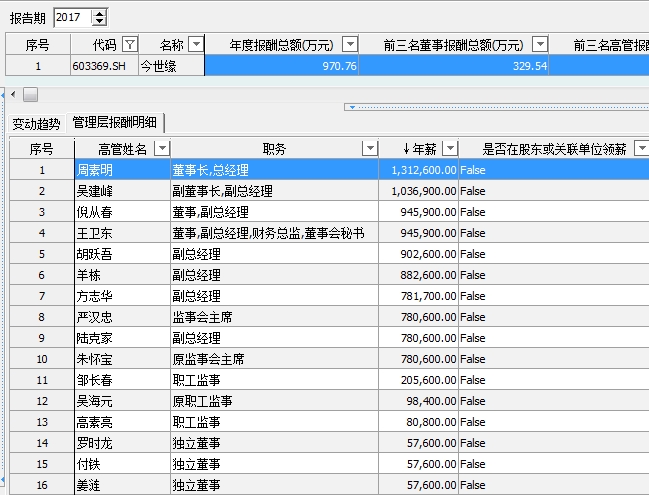Select the 羊栋 row name
Screen dimensions: 649x495
coord(123,275)
